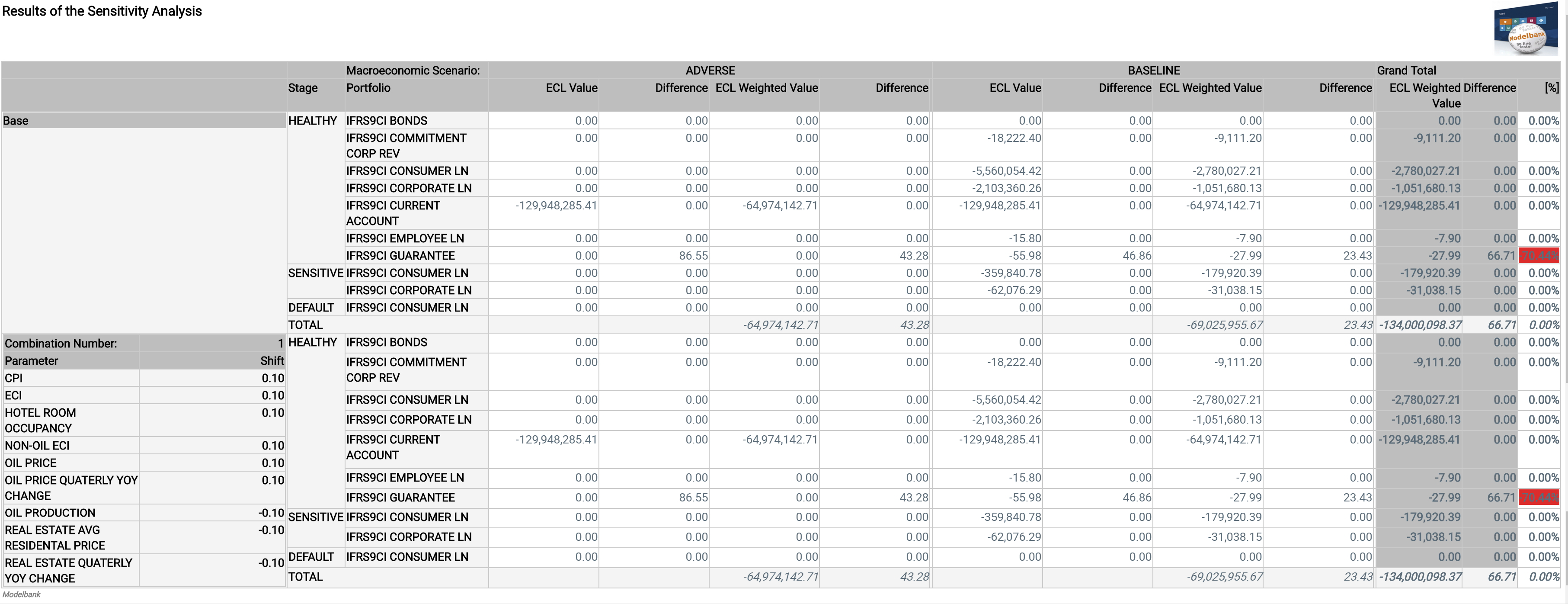Click the Macroeconomic Scenario header label
Viewport: 1568px width, 604px height.
(413, 71)
